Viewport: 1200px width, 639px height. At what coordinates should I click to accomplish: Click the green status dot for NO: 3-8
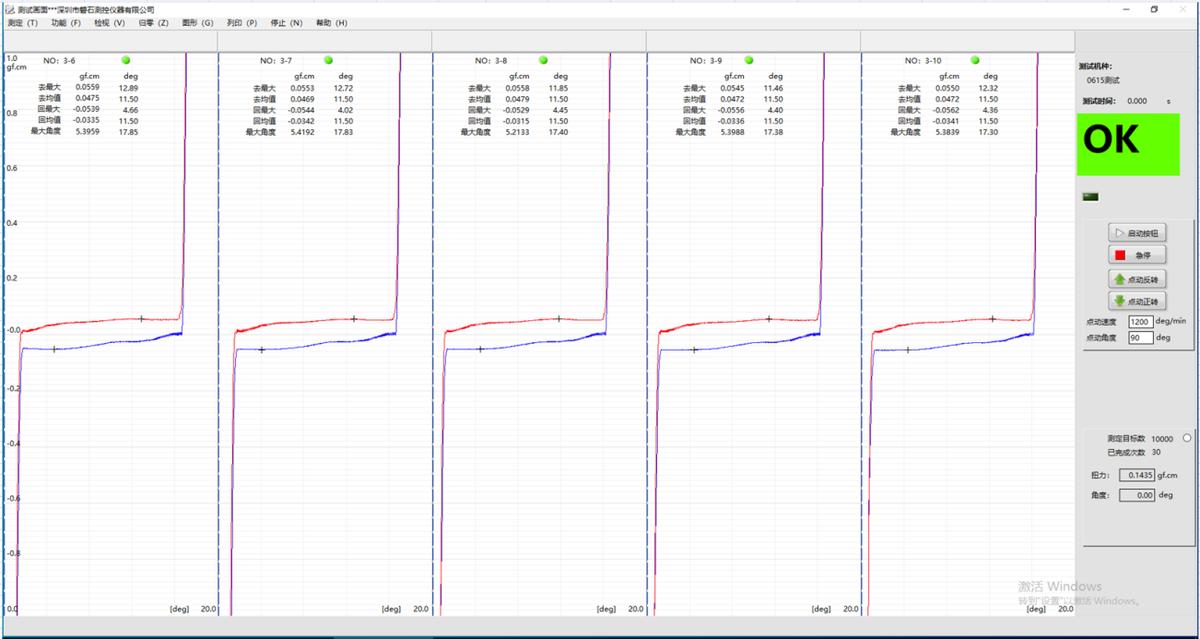pyautogui.click(x=543, y=60)
